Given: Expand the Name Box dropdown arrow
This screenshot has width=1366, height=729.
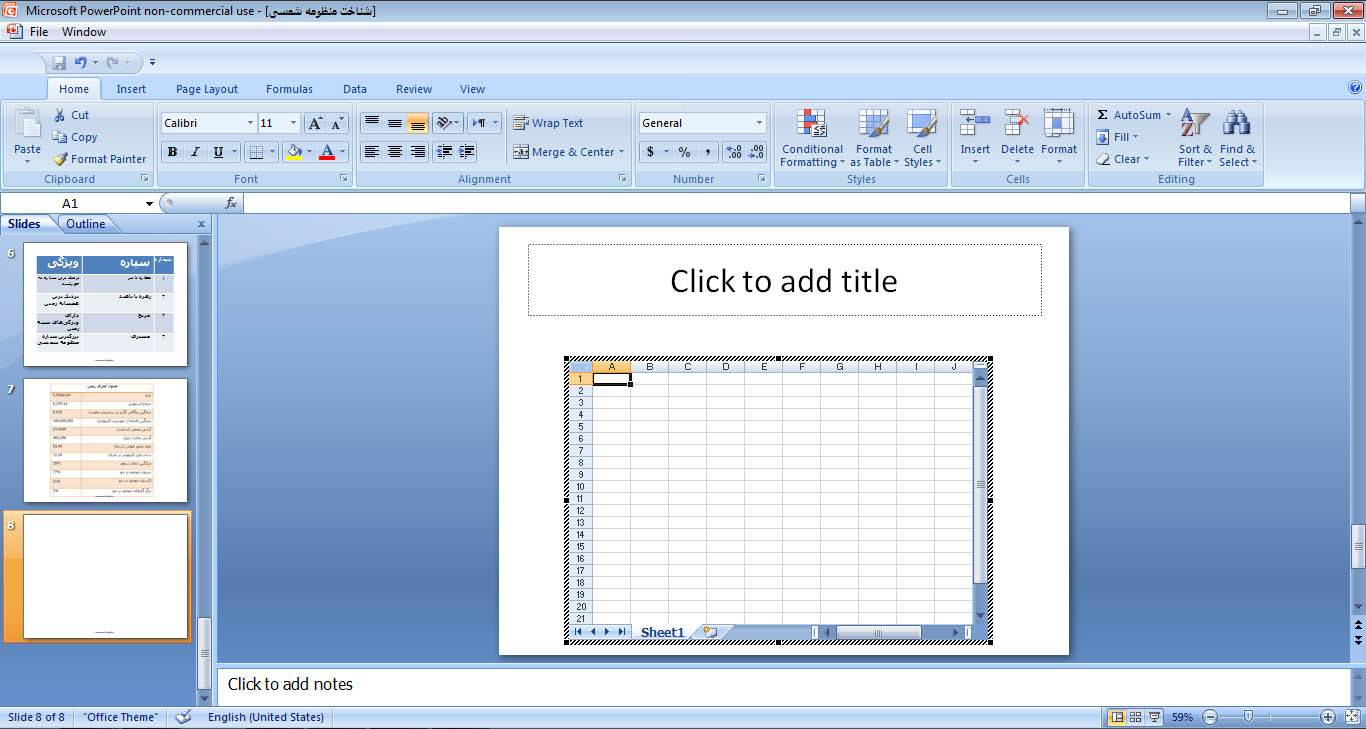Looking at the screenshot, I should tap(150, 204).
